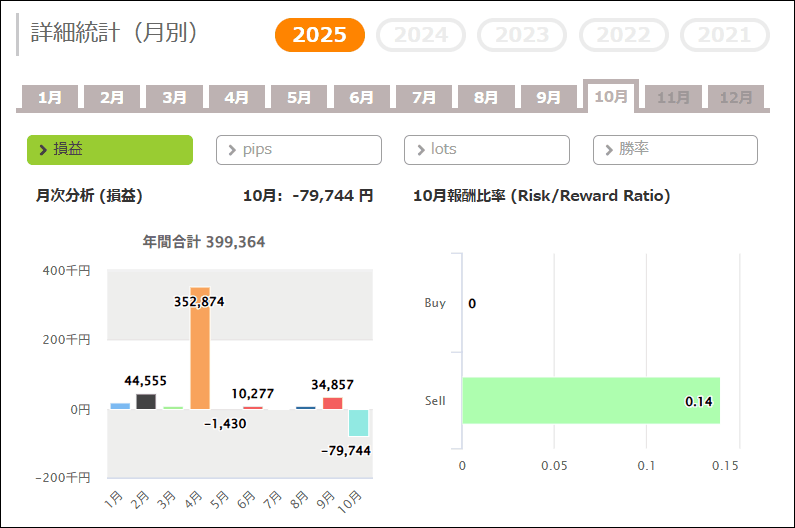
Task: Switch the metric to 勝率
Action: pyautogui.click(x=675, y=150)
